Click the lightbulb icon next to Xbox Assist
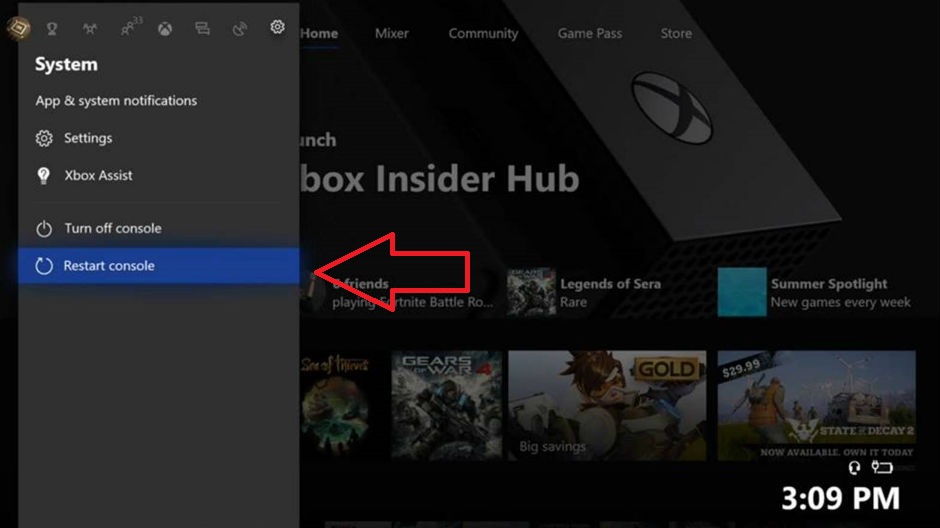This screenshot has width=940, height=528. pyautogui.click(x=44, y=176)
